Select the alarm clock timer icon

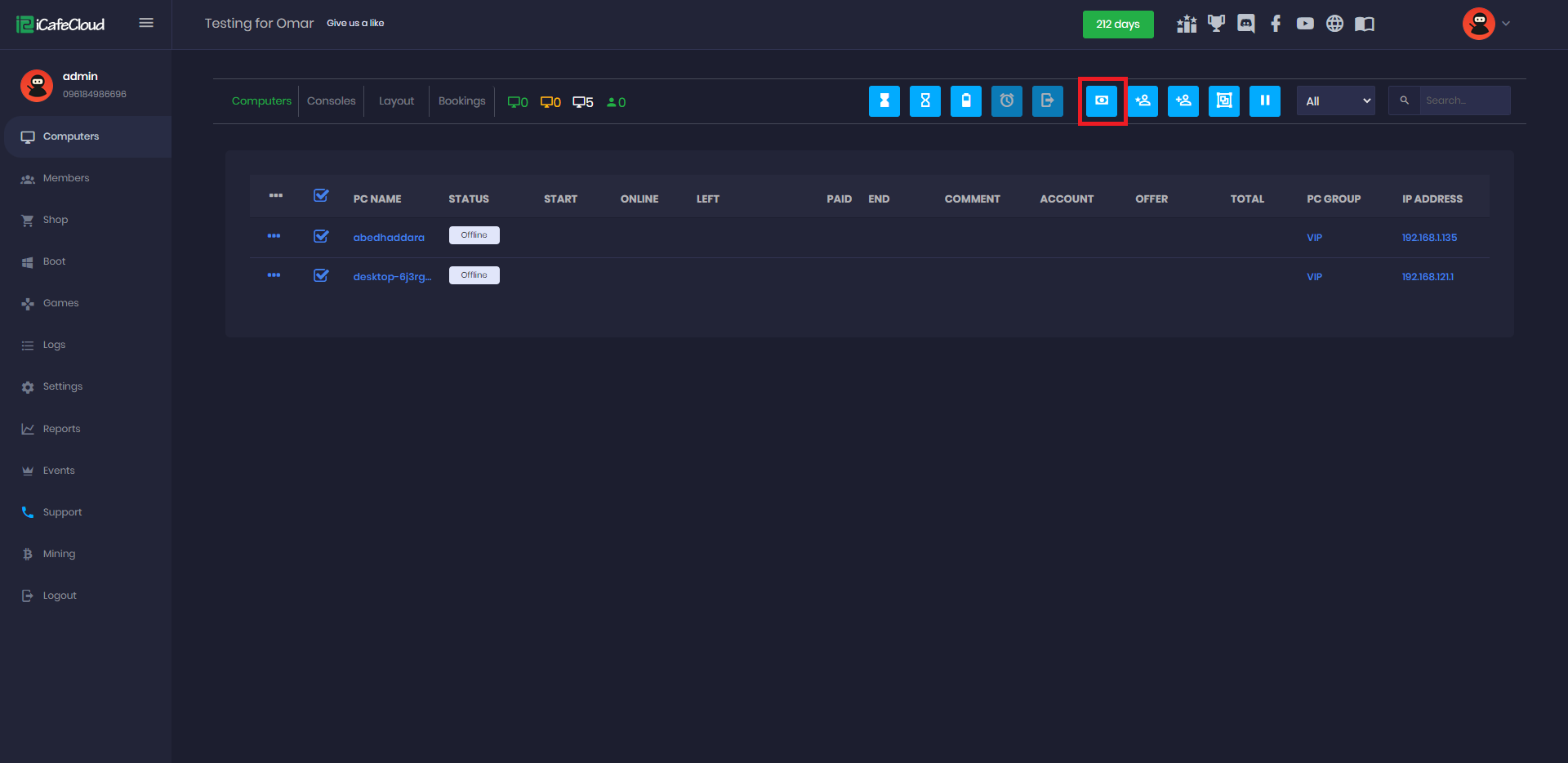point(1007,100)
